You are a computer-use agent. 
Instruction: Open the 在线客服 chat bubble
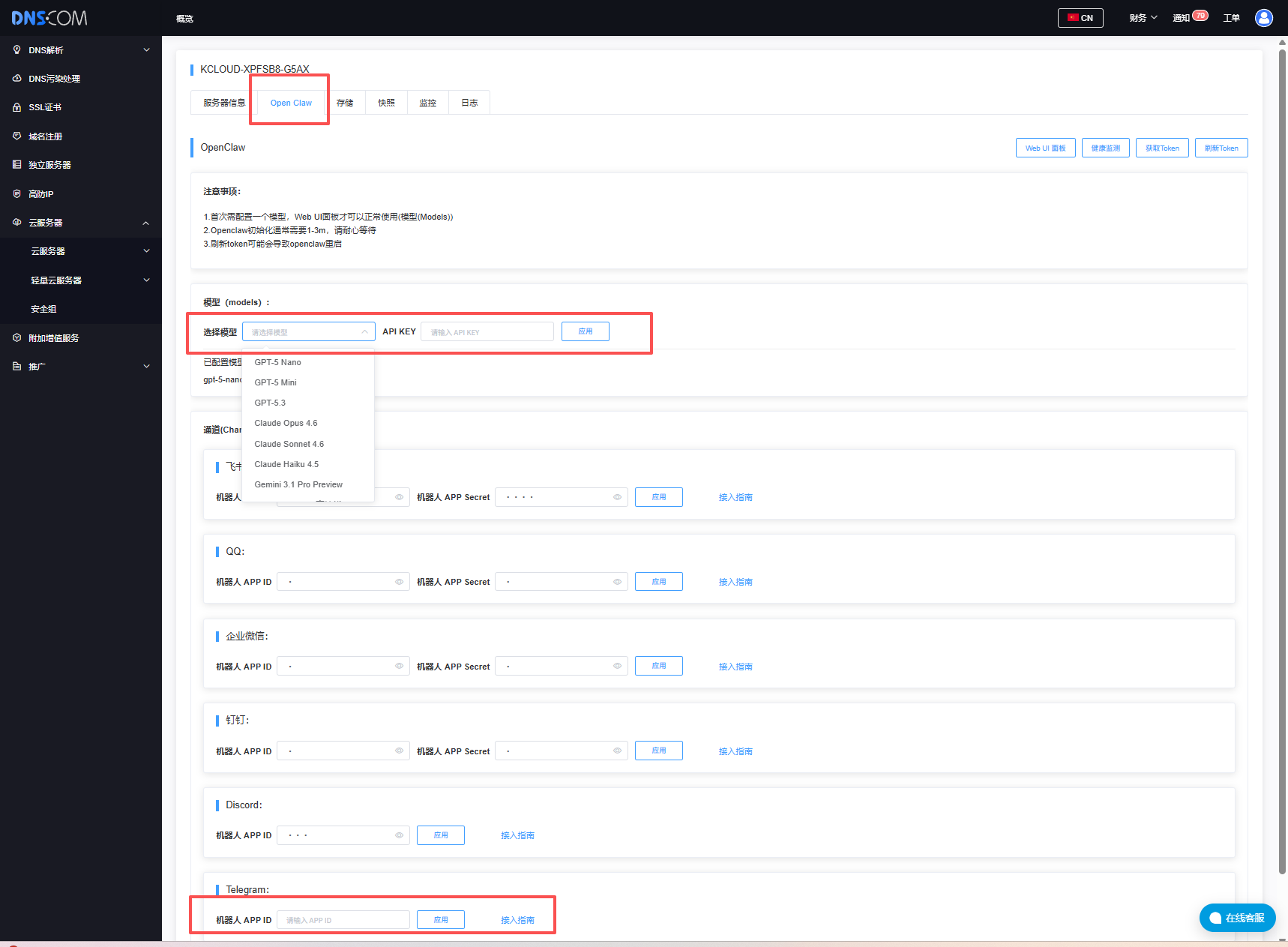pos(1237,918)
